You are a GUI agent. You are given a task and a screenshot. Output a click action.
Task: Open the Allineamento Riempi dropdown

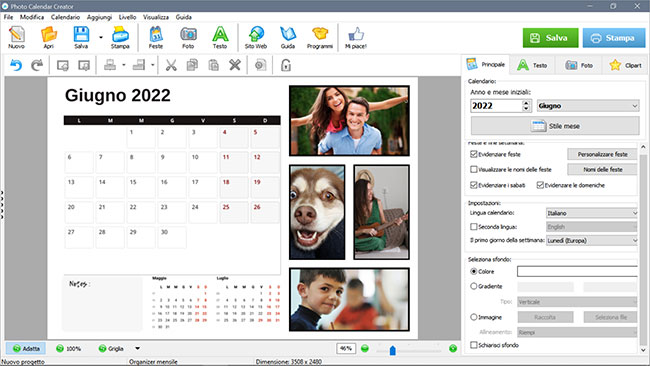tap(577, 332)
